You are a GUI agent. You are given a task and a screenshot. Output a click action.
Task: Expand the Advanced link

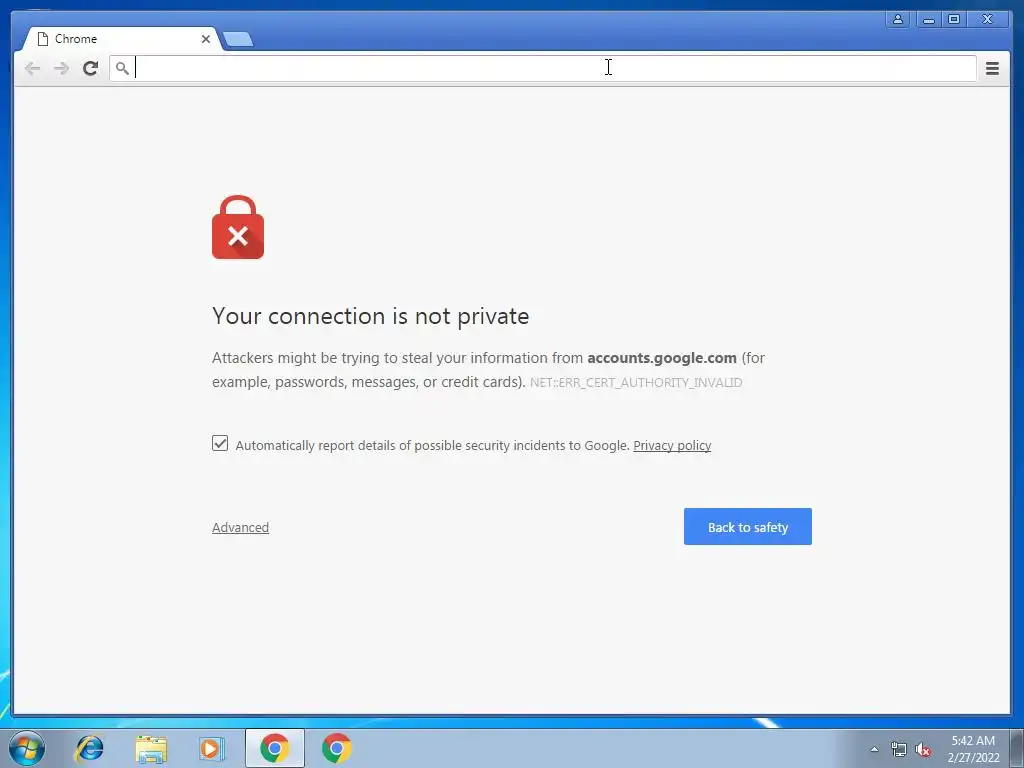pos(240,527)
